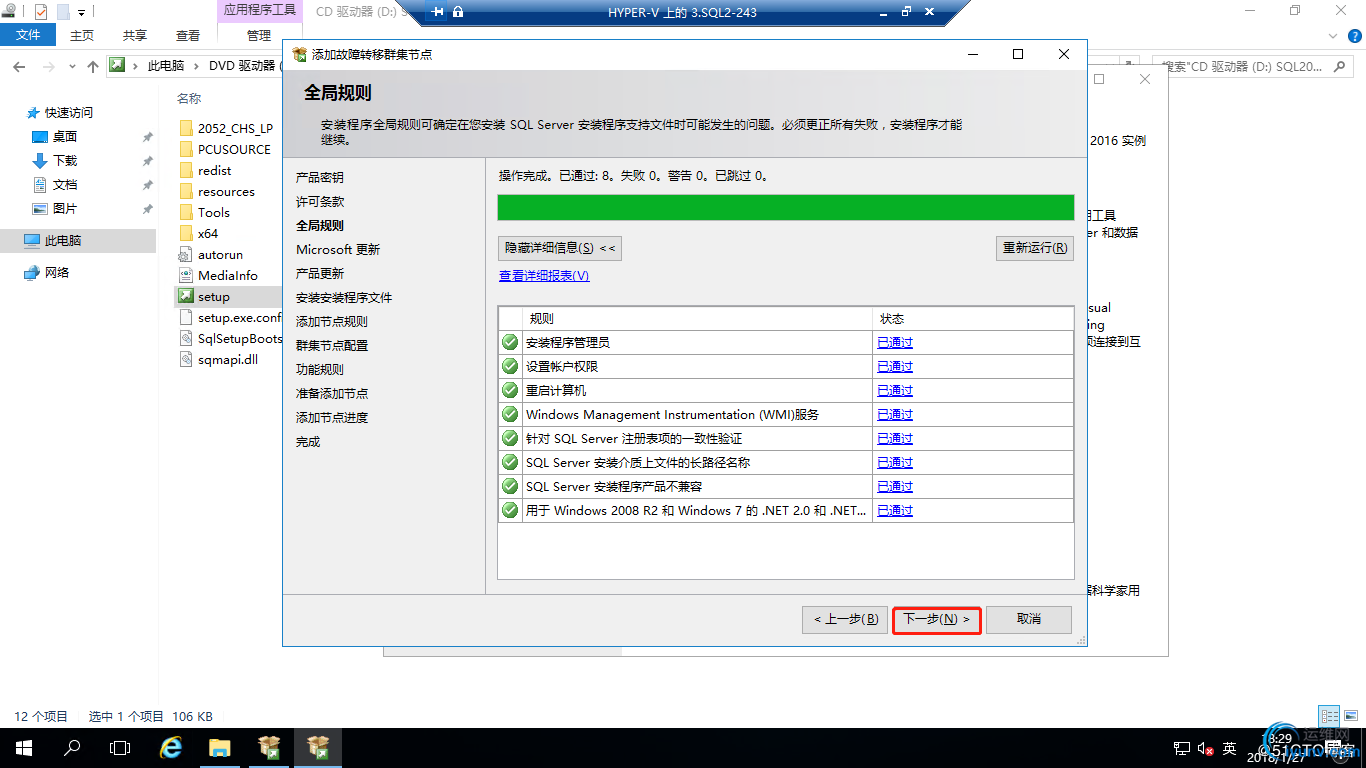Sort files by the 名称 column header
Image resolution: width=1366 pixels, height=768 pixels.
pyautogui.click(x=189, y=98)
